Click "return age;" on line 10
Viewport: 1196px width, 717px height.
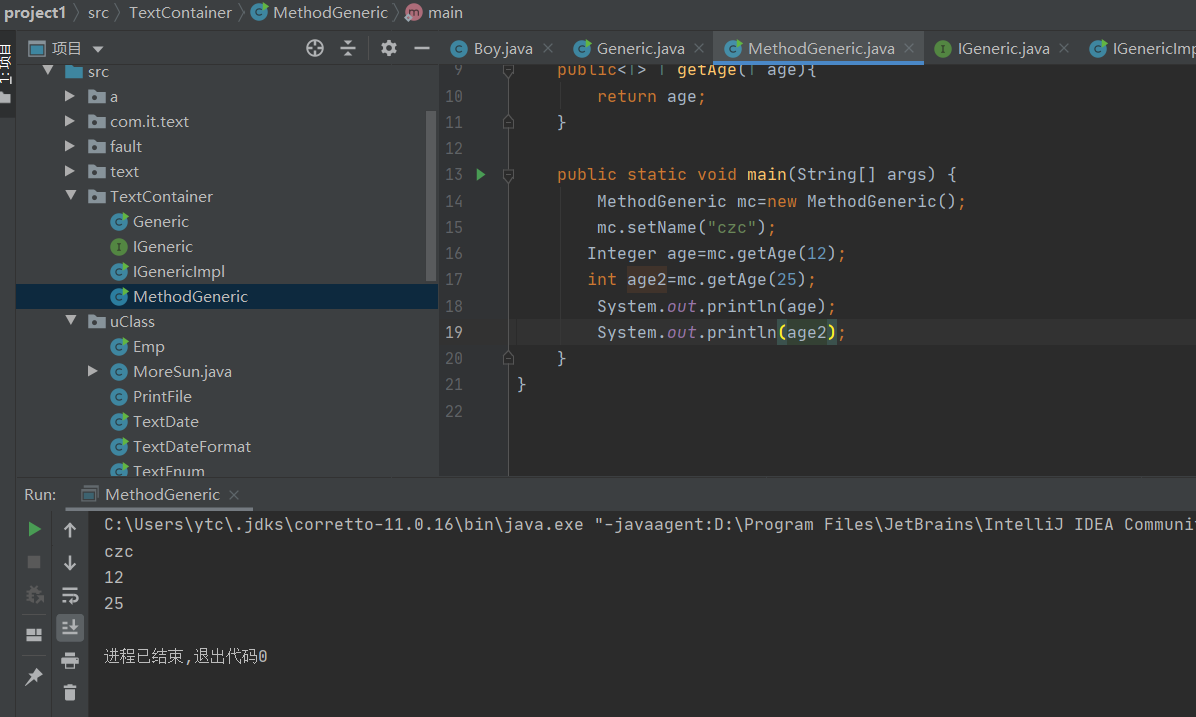point(651,97)
